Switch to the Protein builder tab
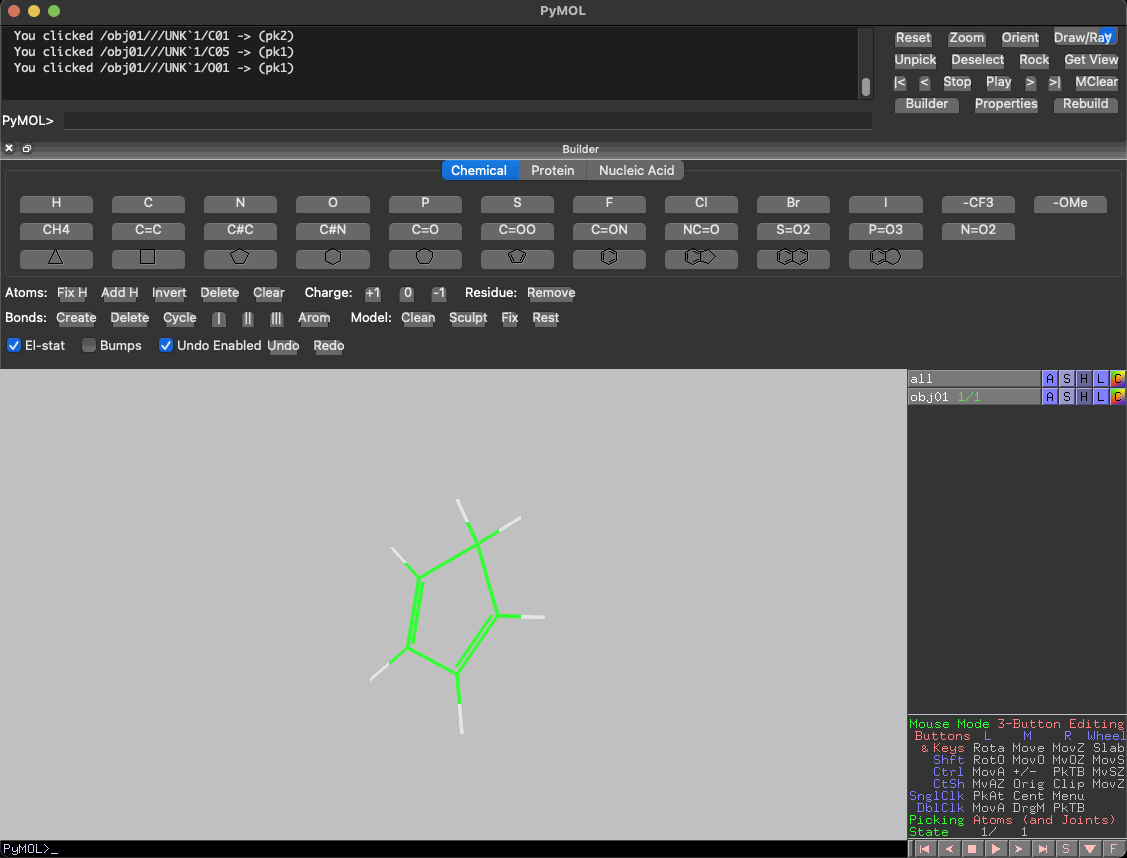 (553, 170)
